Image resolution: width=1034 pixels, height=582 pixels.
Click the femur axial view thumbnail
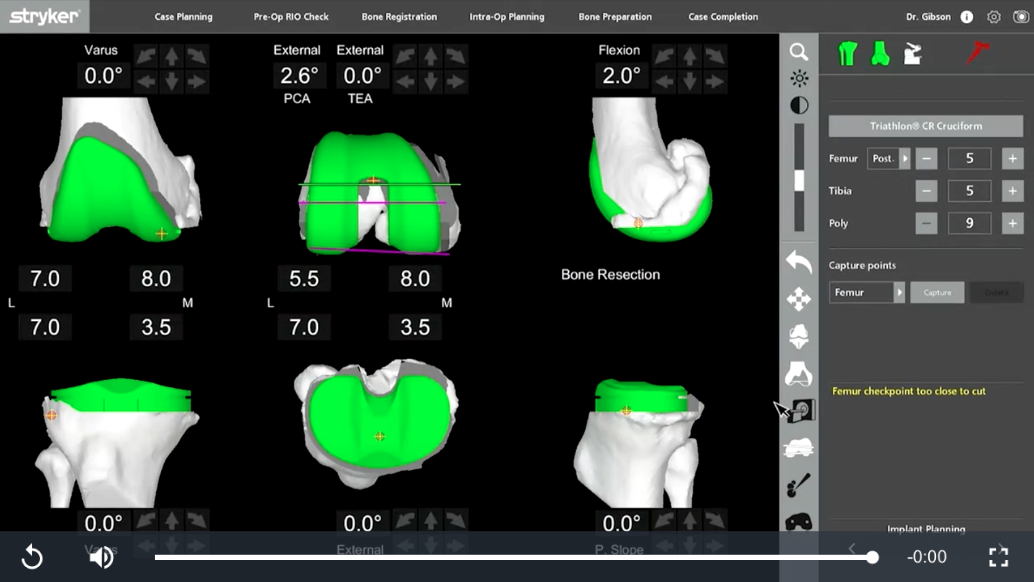(379, 192)
